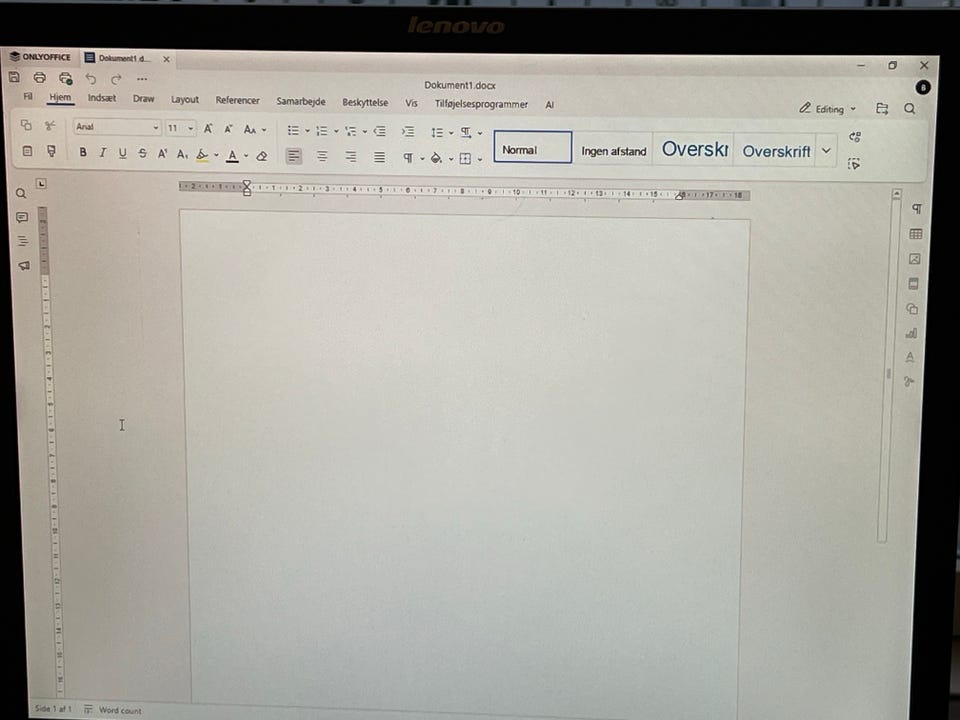Cut selection with the scissors icon
The height and width of the screenshot is (720, 960).
(x=50, y=126)
